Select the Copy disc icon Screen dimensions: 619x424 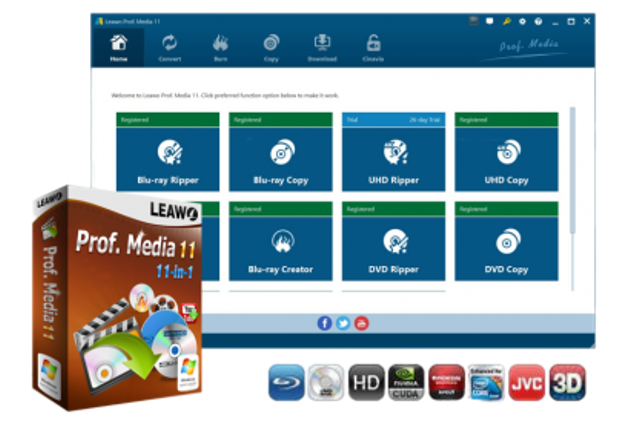click(270, 47)
